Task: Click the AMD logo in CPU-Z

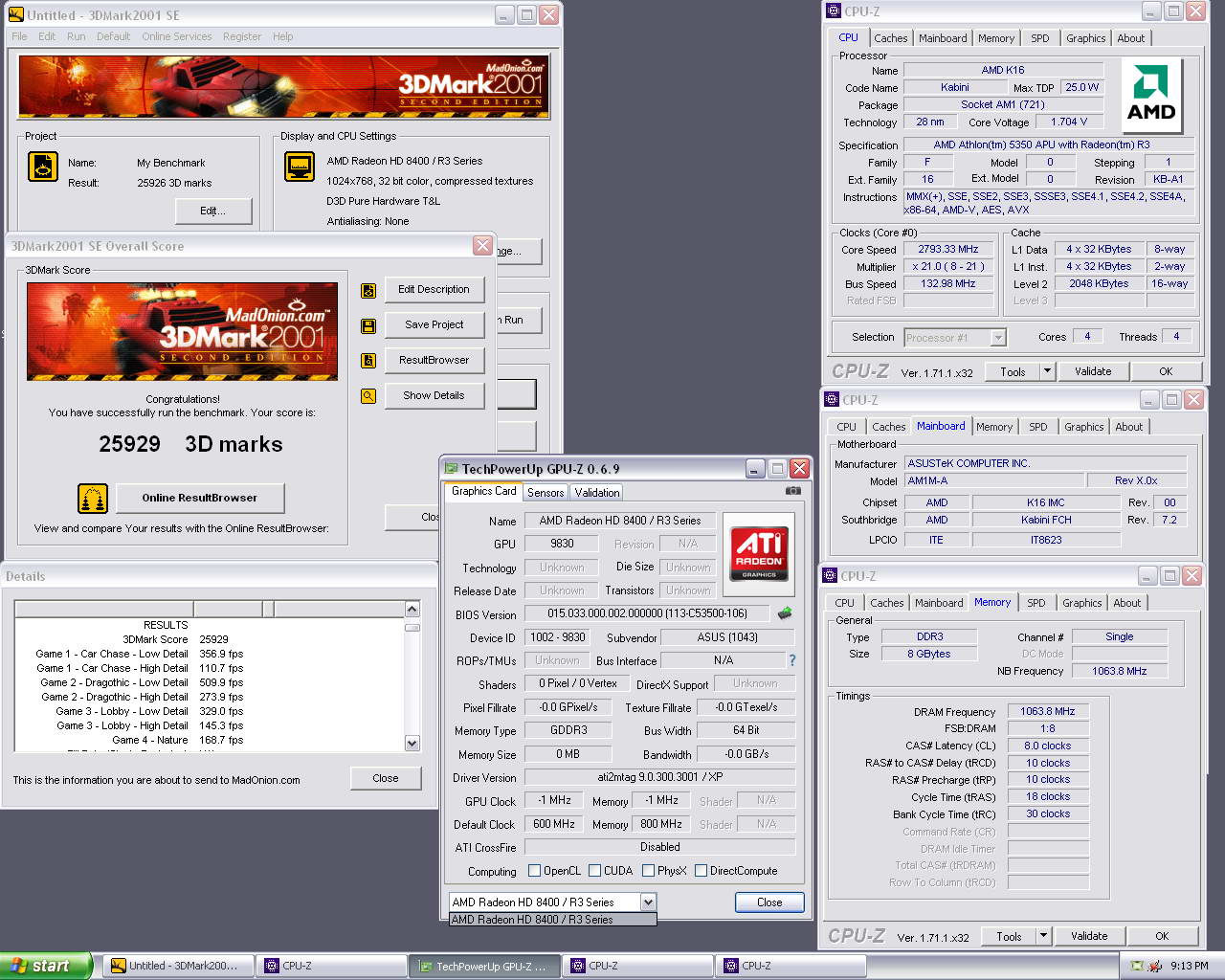Action: [1151, 95]
